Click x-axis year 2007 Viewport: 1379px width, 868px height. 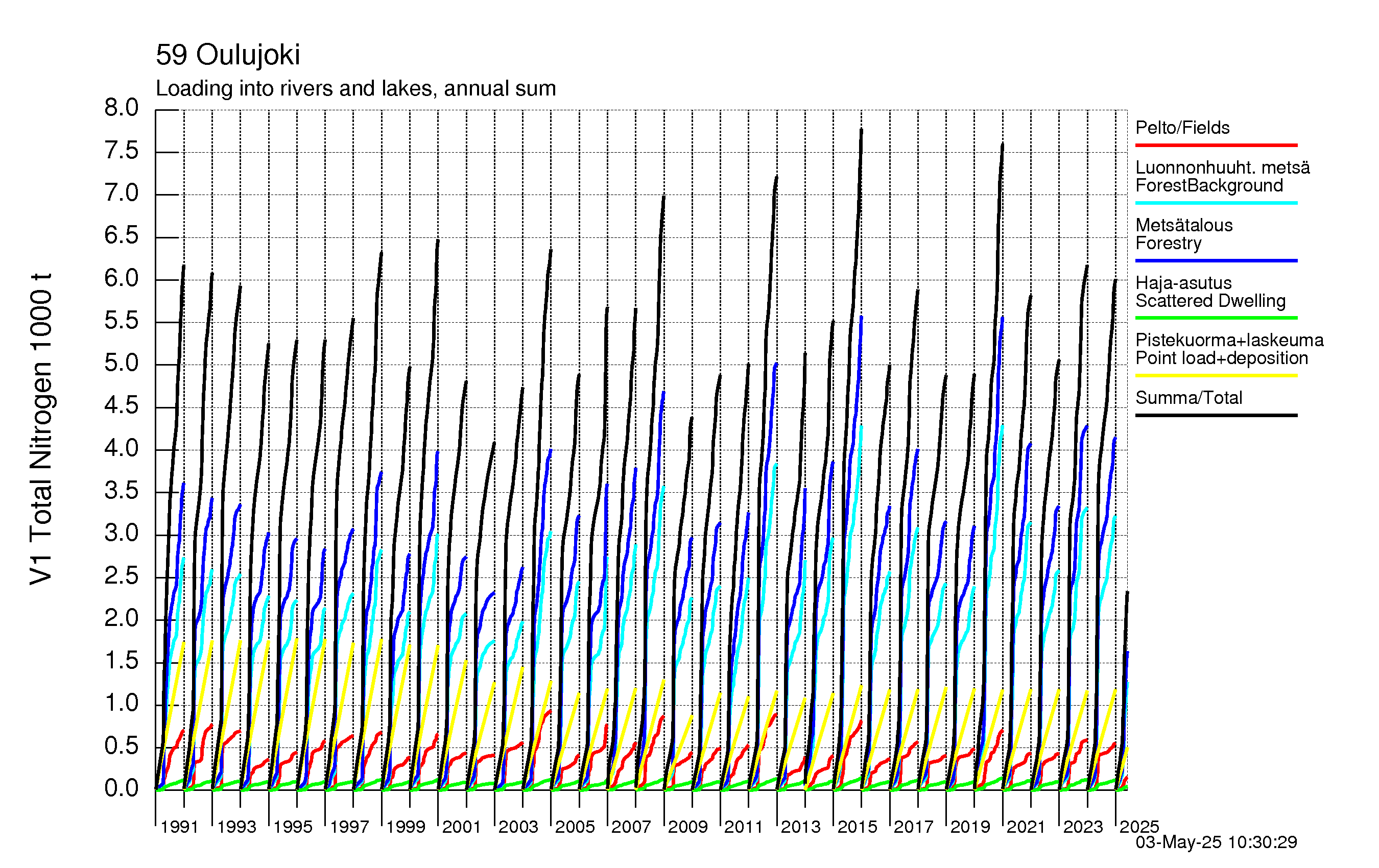coord(631,827)
